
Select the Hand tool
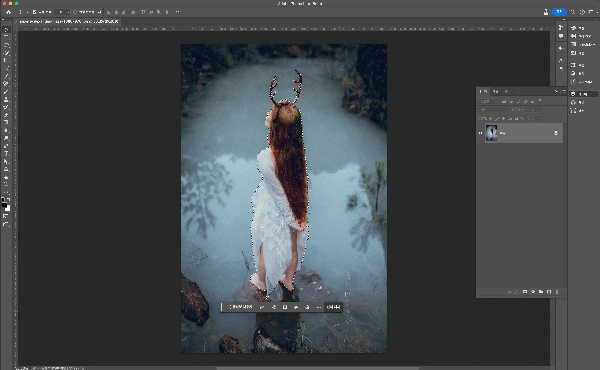pos(6,178)
